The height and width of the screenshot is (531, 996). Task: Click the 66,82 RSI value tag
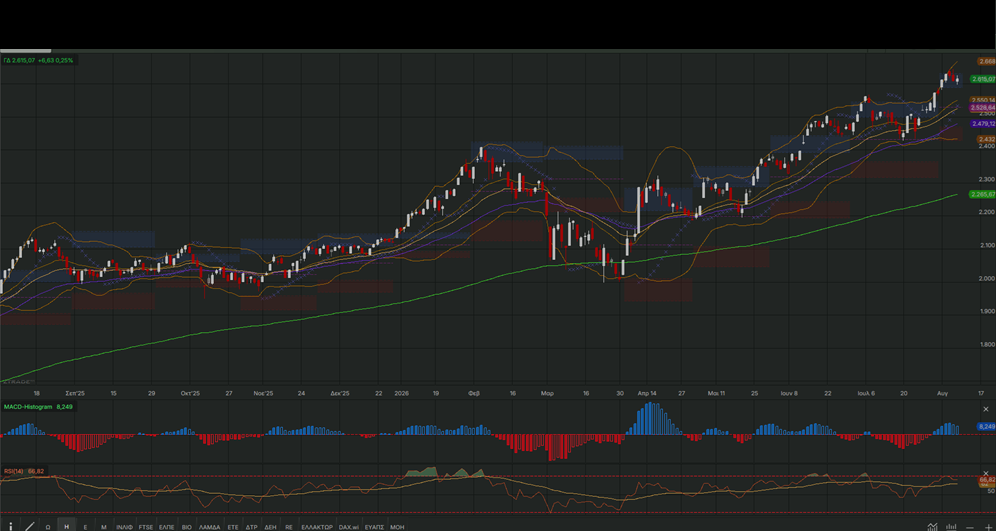987,480
